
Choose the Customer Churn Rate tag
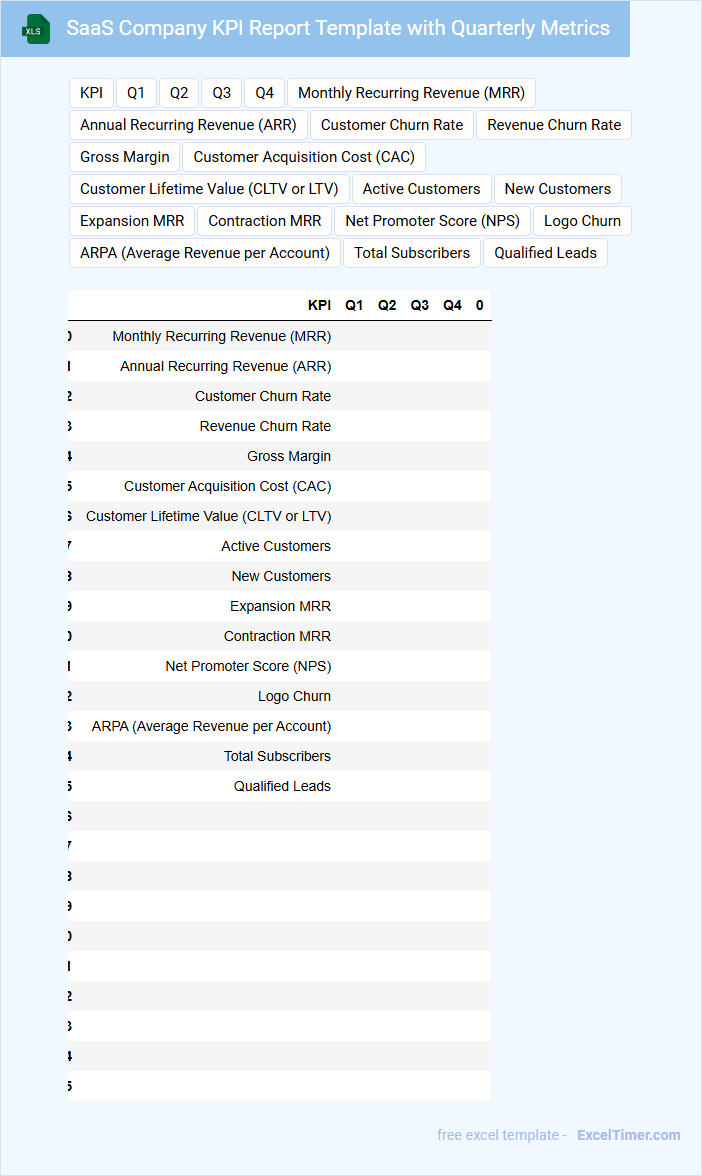[x=392, y=125]
